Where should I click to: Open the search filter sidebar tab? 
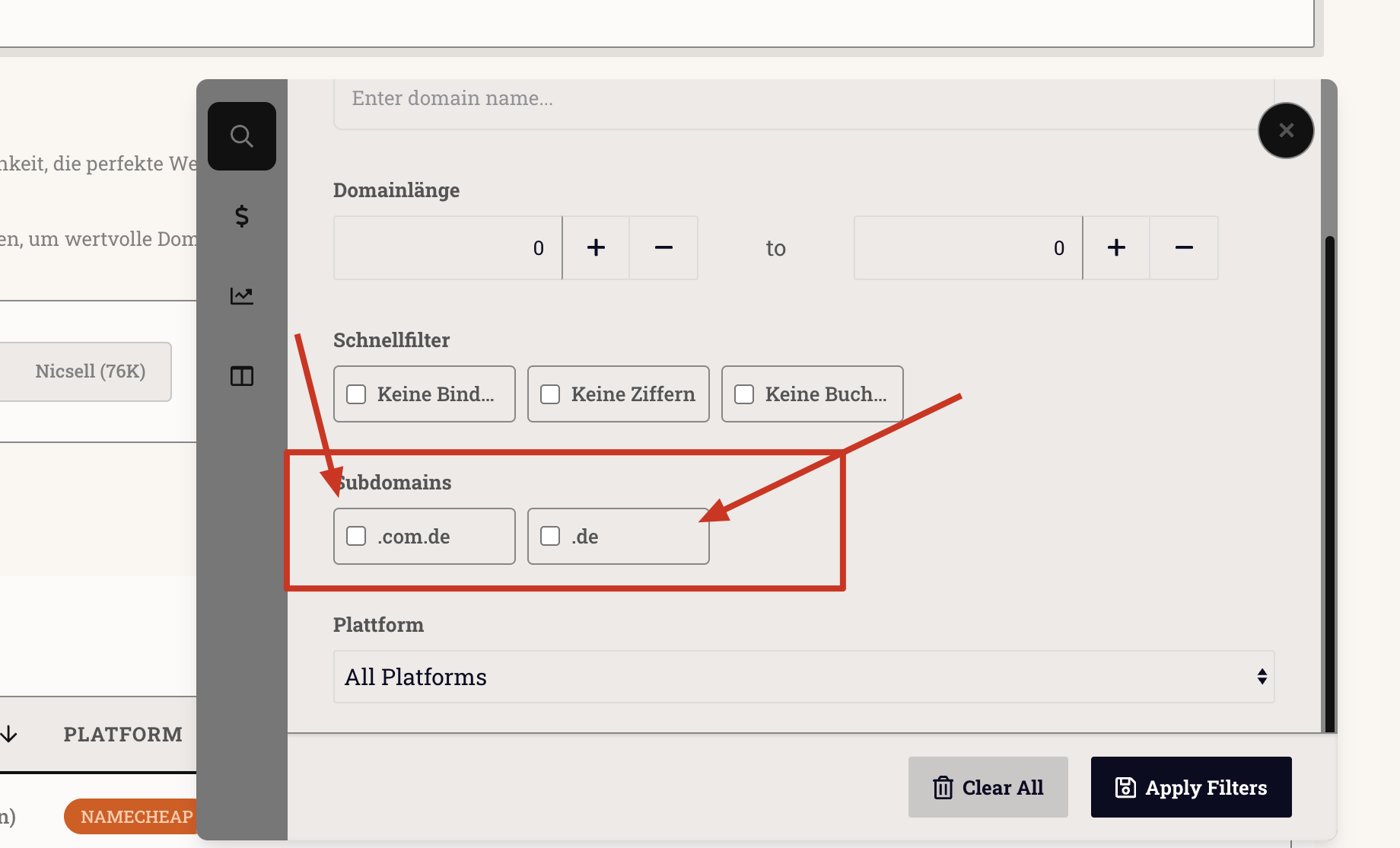coord(242,136)
